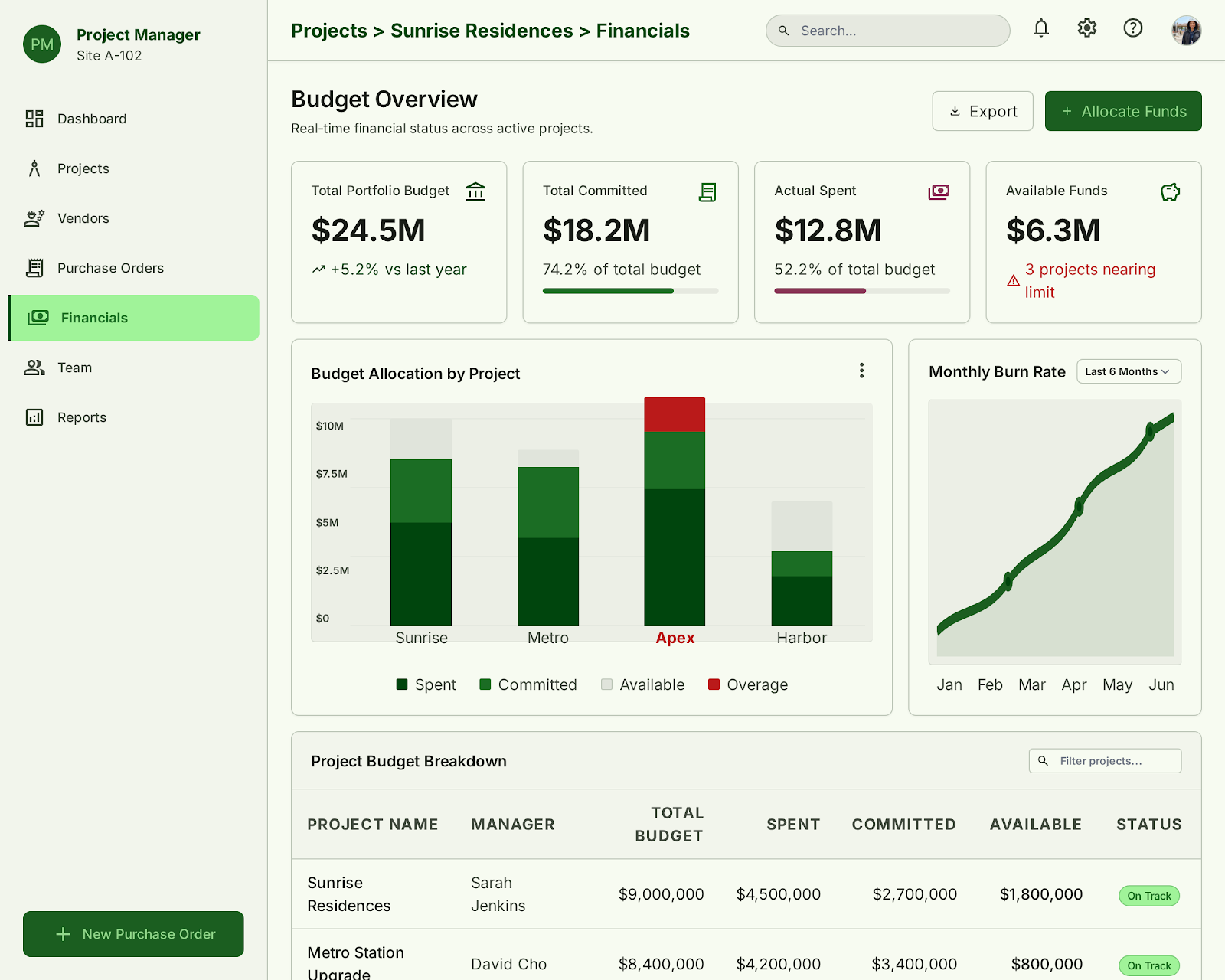Image resolution: width=1225 pixels, height=980 pixels.
Task: Focus the top Search field
Action: tap(888, 31)
